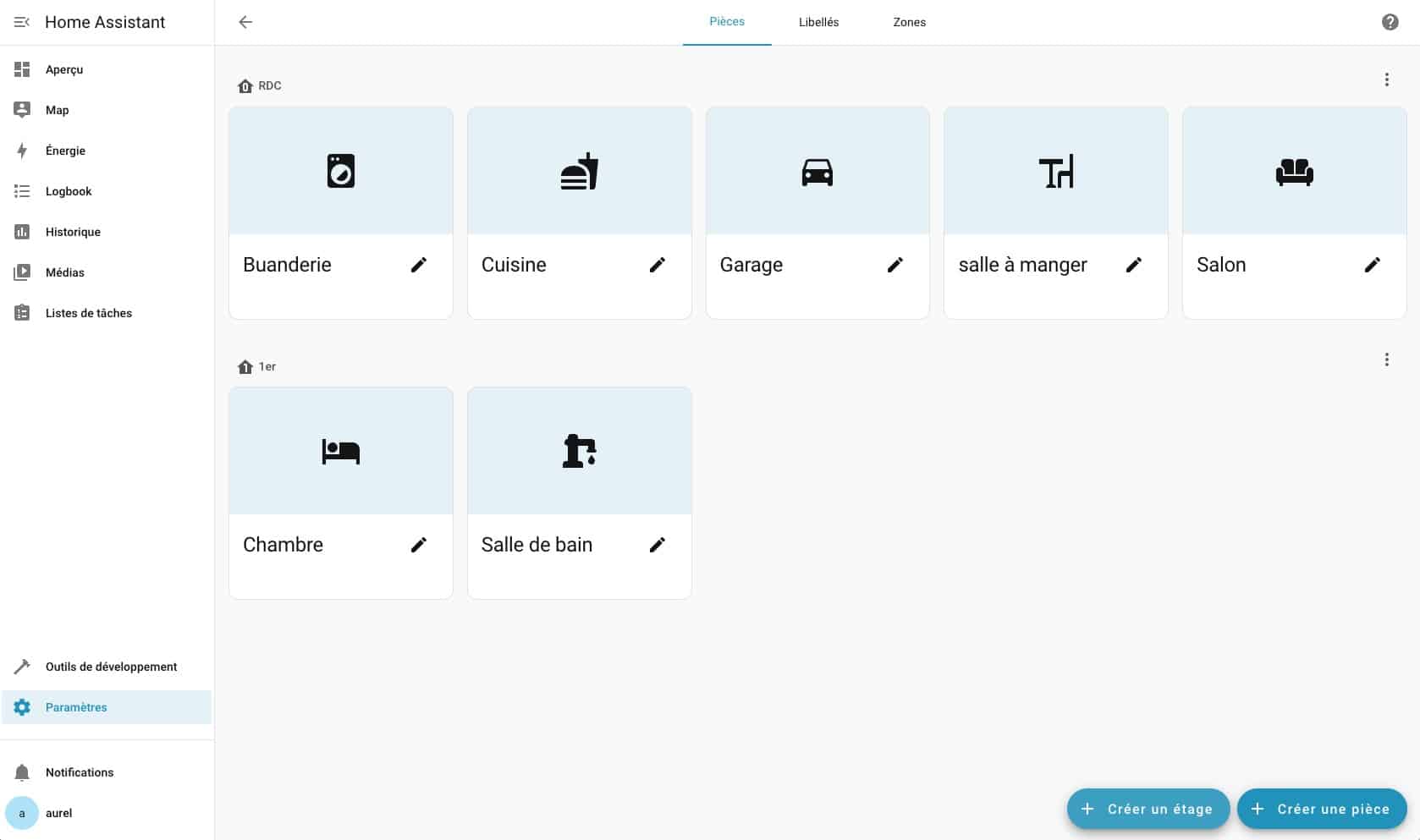Click the Garage room name

tap(751, 265)
